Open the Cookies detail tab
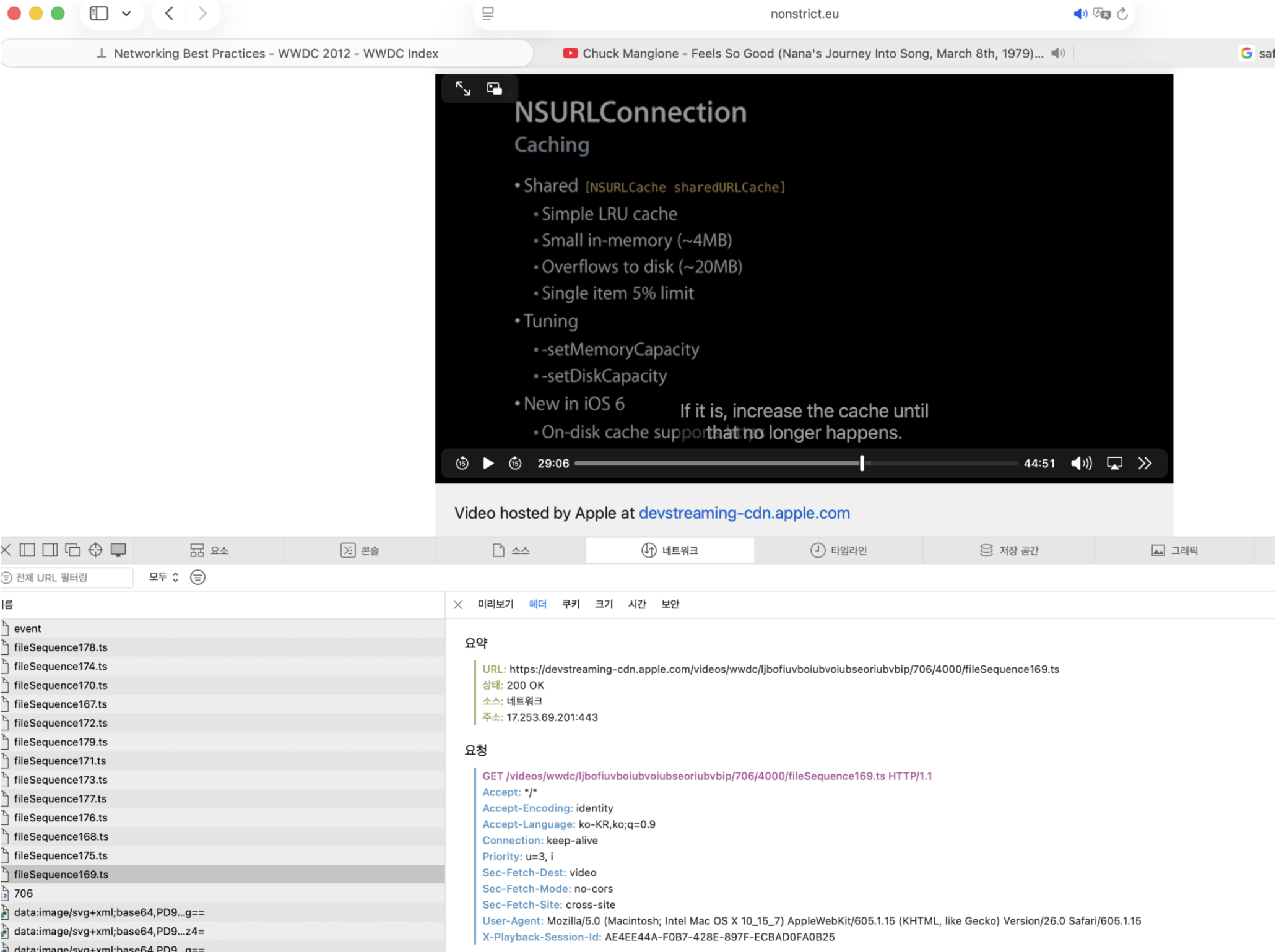 click(570, 604)
